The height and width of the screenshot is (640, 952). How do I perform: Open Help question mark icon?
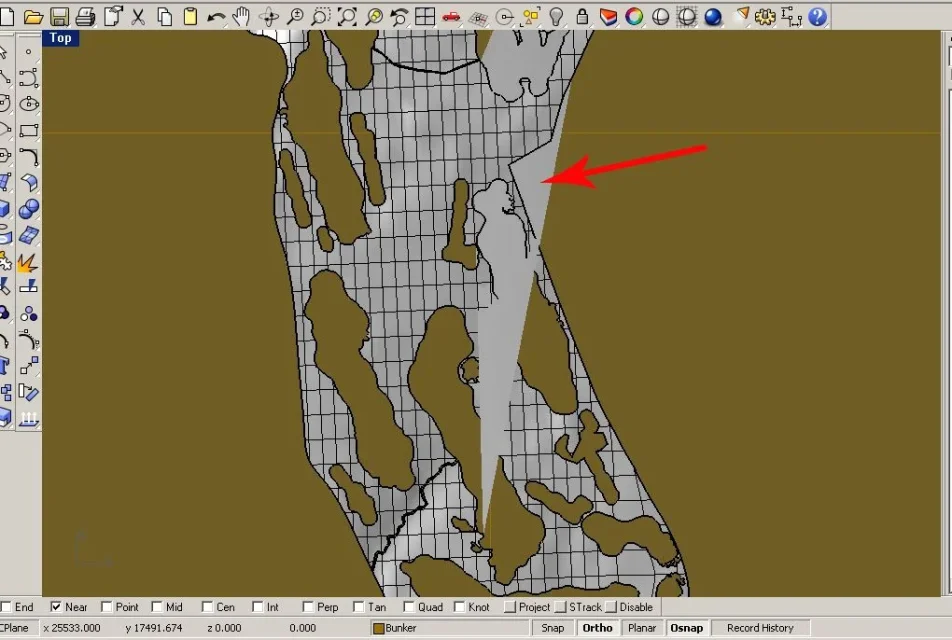pyautogui.click(x=818, y=16)
